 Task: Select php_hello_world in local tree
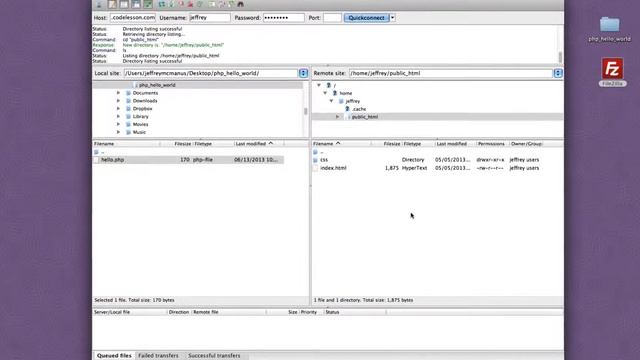coord(157,85)
